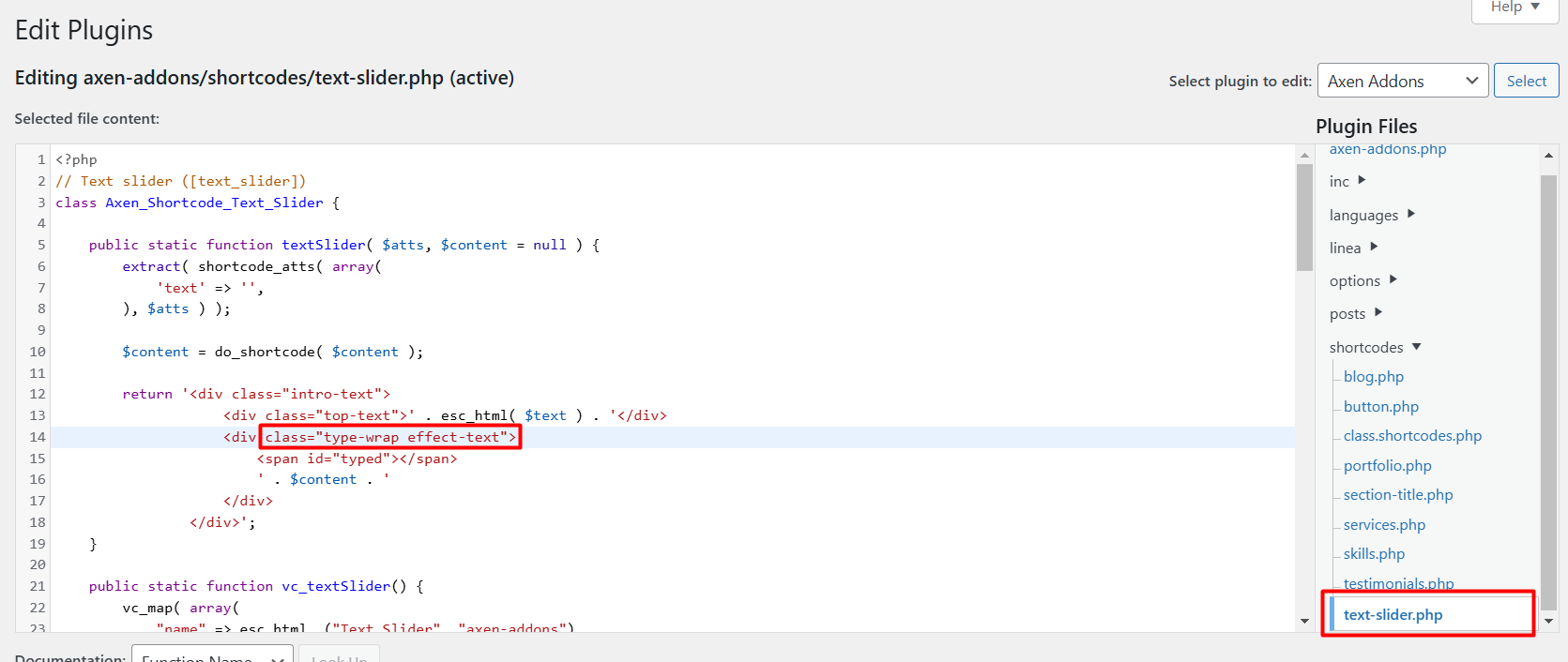Click the shortcode_atts call on line 6
This screenshot has width=1568, height=662.
point(256,266)
